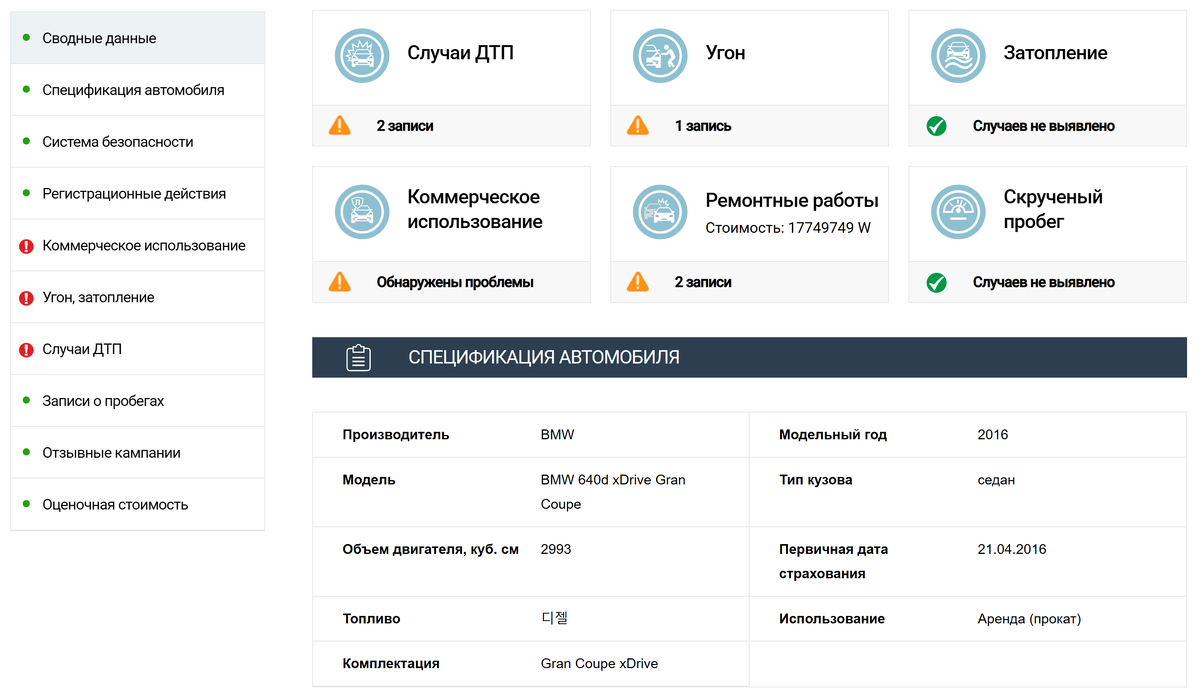This screenshot has width=1200, height=696.
Task: Open Спецификация автомобиля sidebar item
Action: tap(138, 90)
